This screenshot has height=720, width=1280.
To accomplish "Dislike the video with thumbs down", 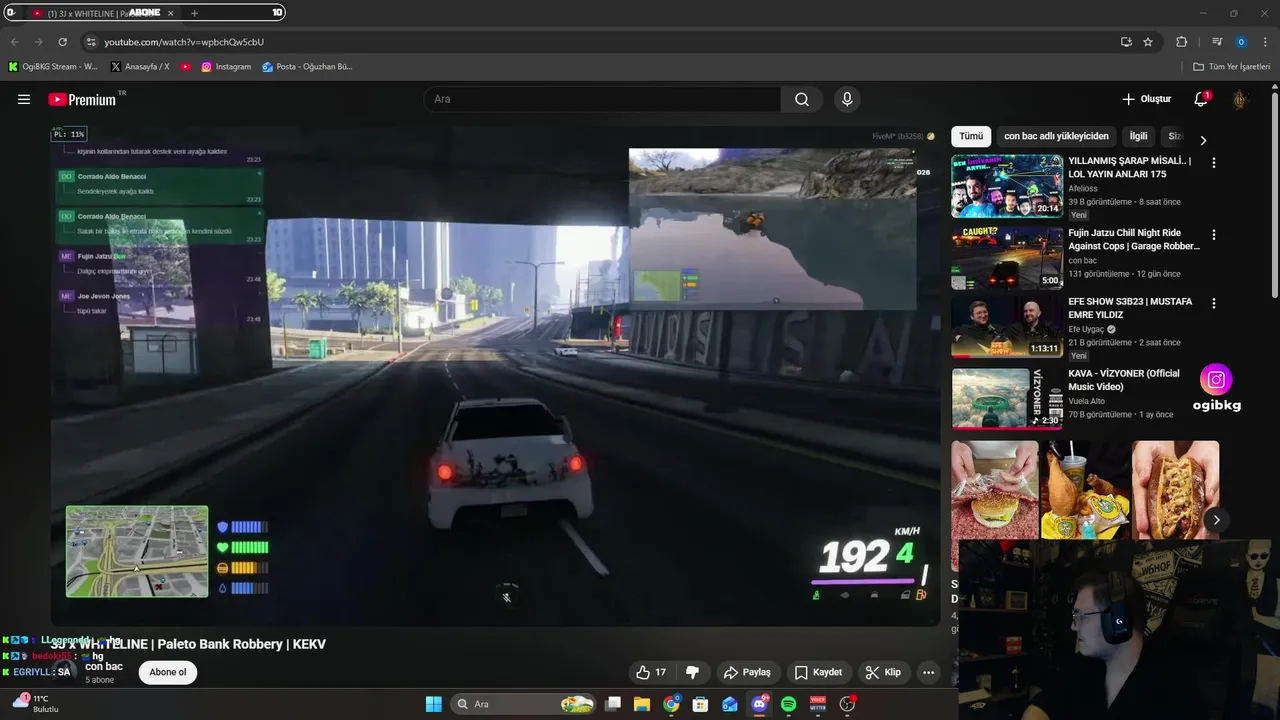I will pos(692,672).
